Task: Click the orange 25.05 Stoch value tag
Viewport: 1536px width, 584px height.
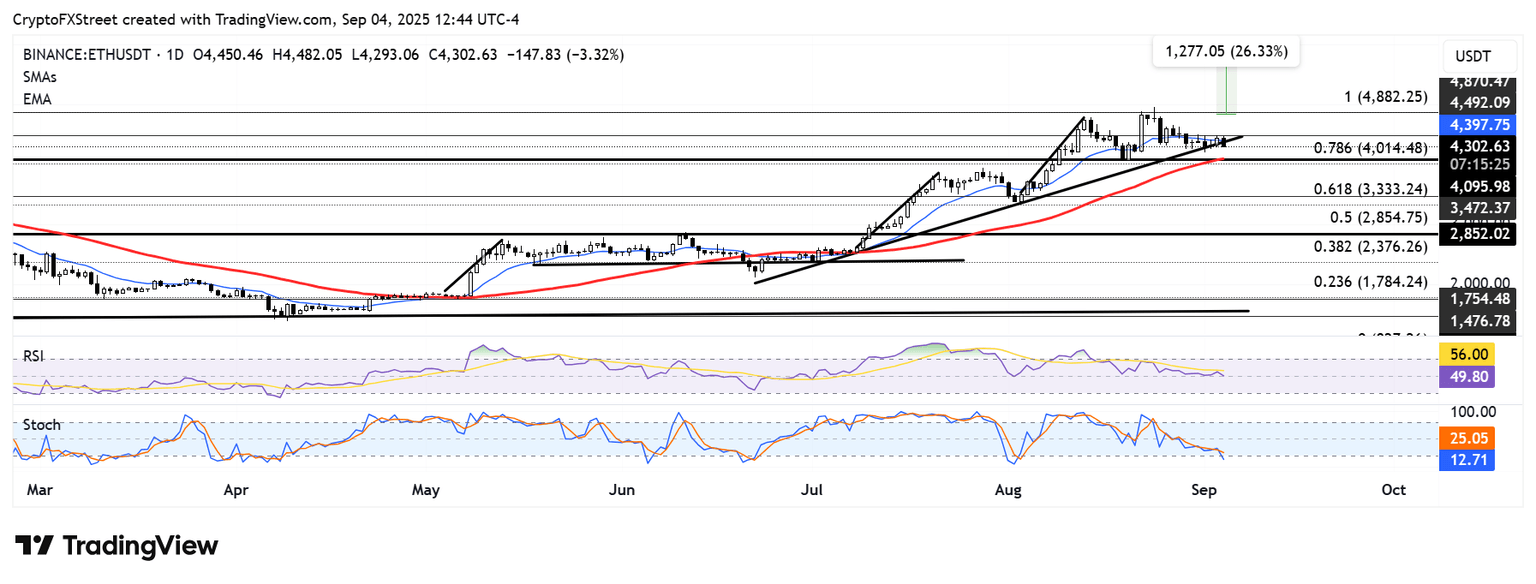Action: [x=1476, y=437]
